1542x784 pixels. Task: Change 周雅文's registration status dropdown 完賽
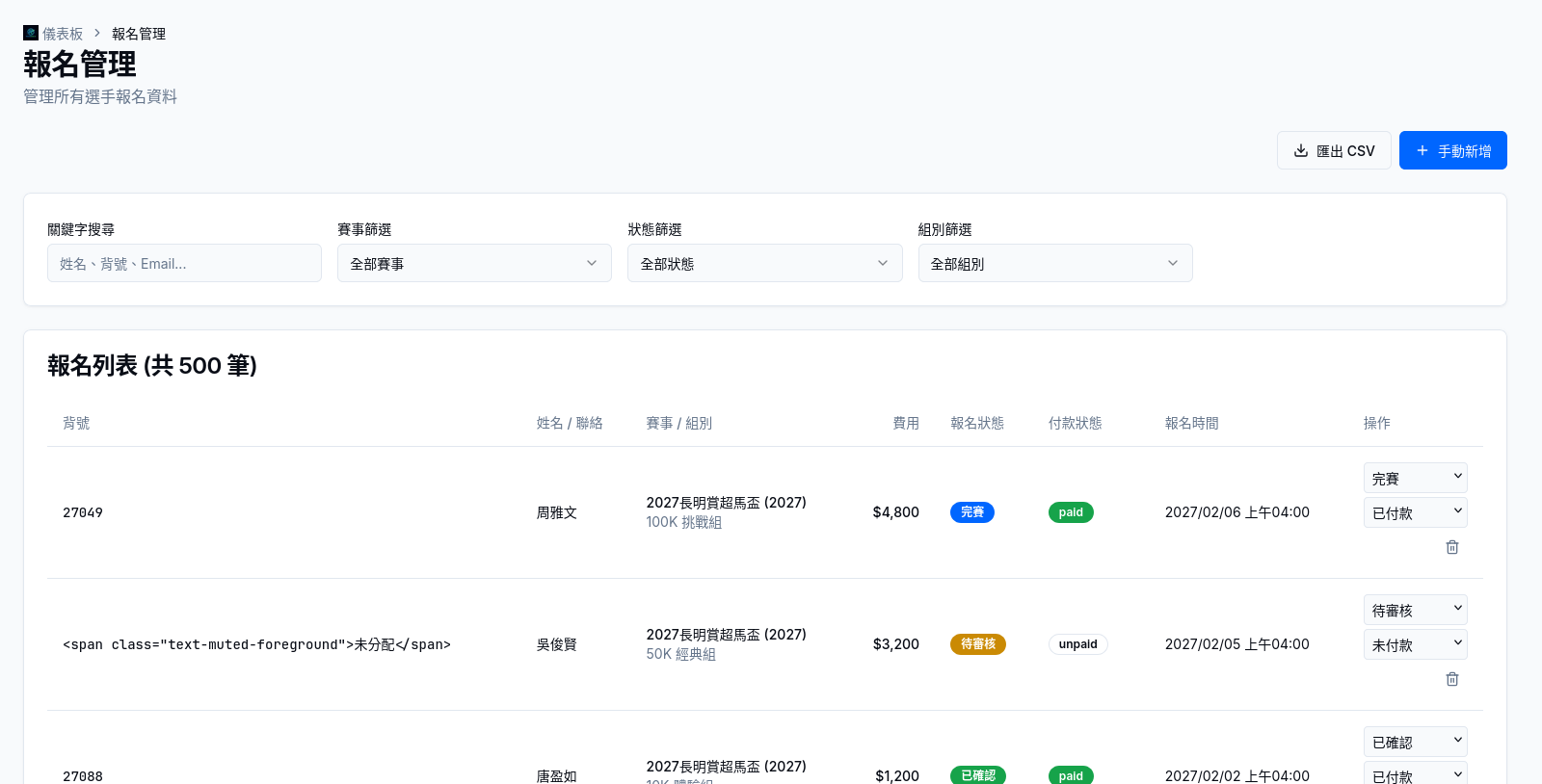click(1415, 478)
